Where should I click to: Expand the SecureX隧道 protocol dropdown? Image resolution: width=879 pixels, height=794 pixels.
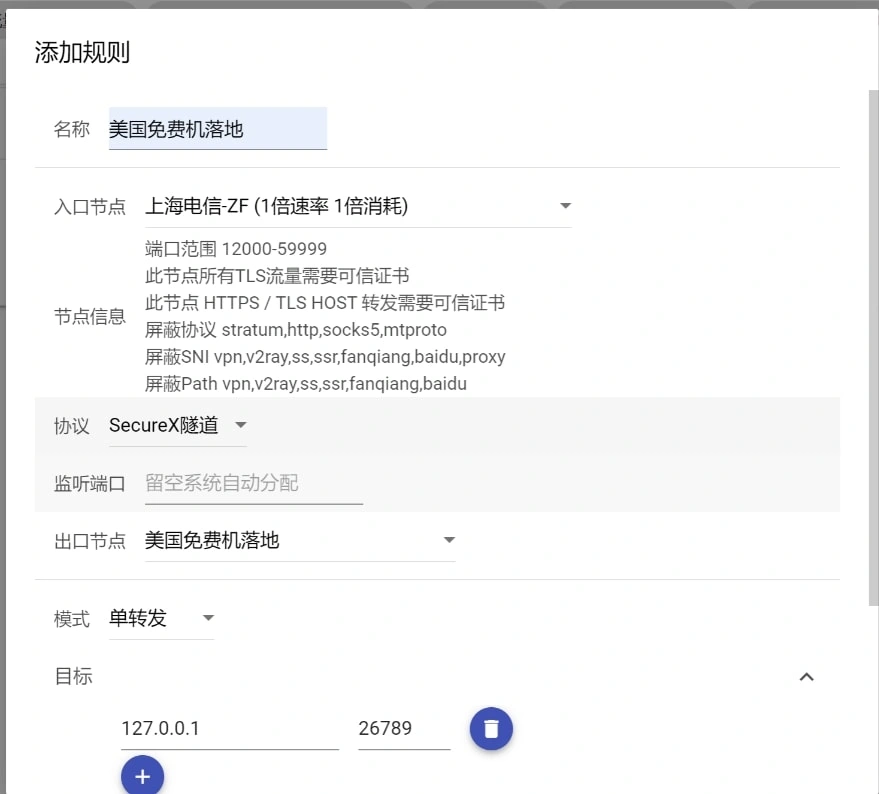click(239, 426)
